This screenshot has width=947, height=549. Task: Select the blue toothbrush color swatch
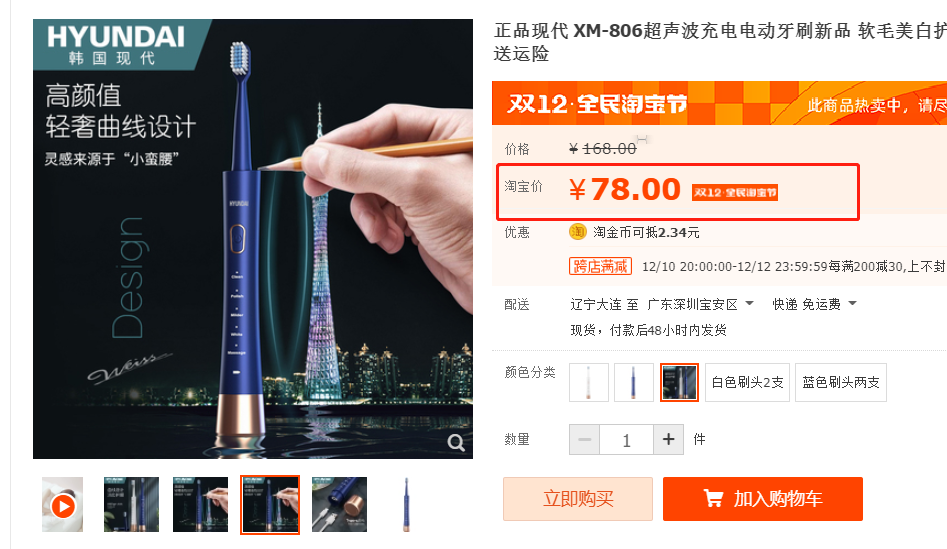click(634, 382)
